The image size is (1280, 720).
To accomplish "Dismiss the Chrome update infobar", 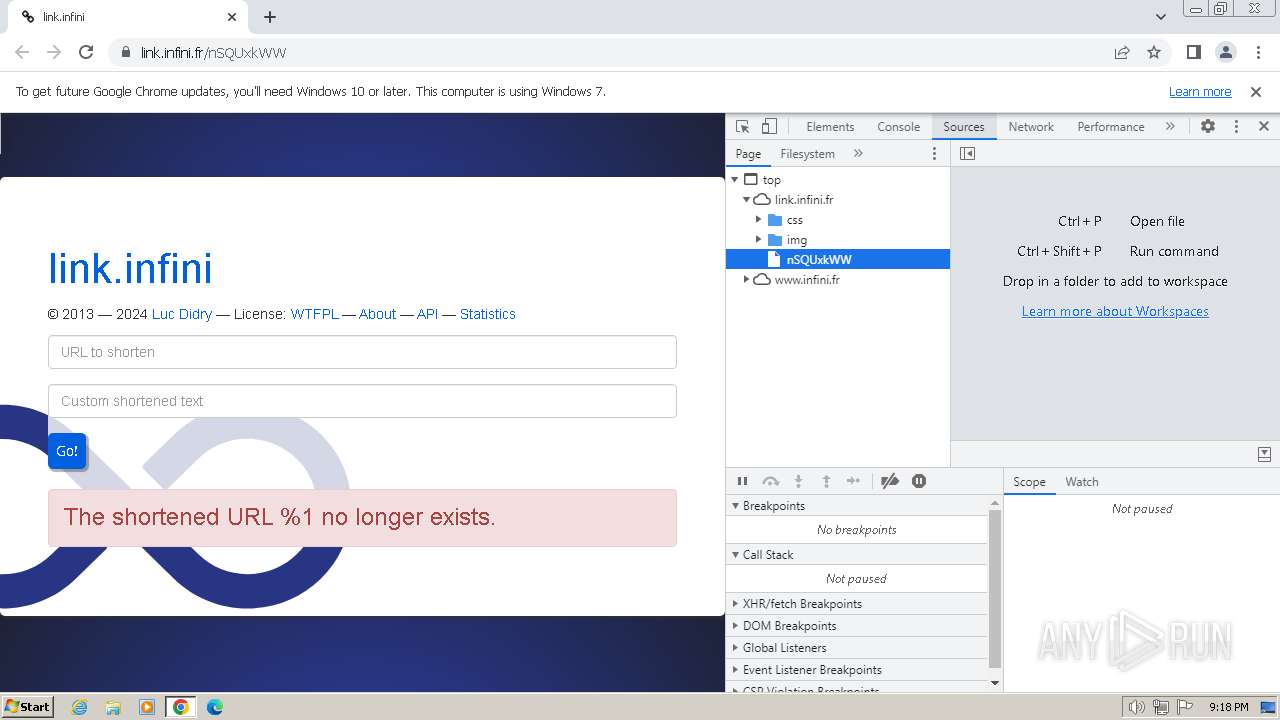I will click(x=1256, y=92).
